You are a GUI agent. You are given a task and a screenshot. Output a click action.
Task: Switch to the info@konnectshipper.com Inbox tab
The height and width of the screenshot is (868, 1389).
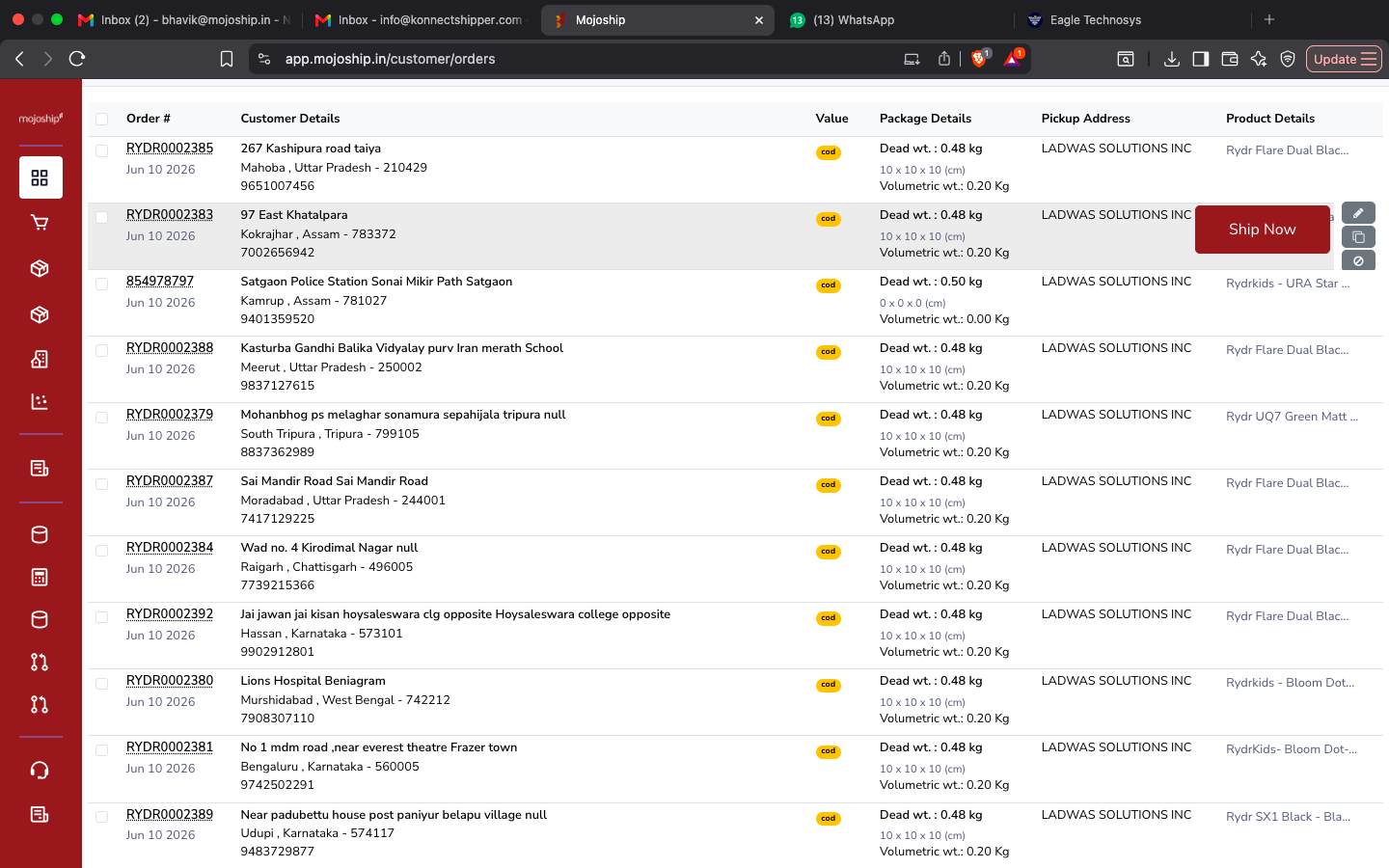tap(420, 19)
